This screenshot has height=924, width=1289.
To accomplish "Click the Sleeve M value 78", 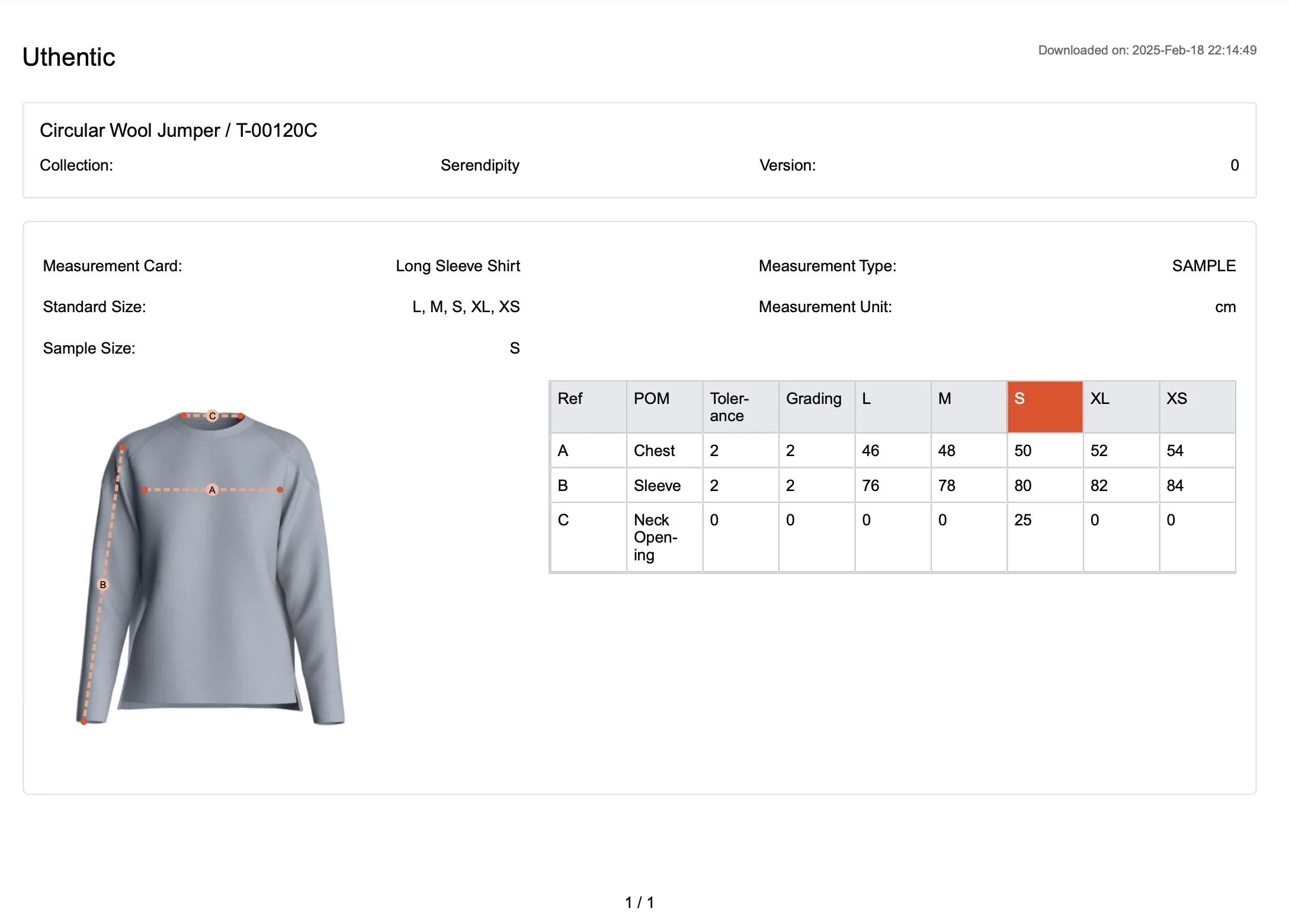I will (x=969, y=486).
